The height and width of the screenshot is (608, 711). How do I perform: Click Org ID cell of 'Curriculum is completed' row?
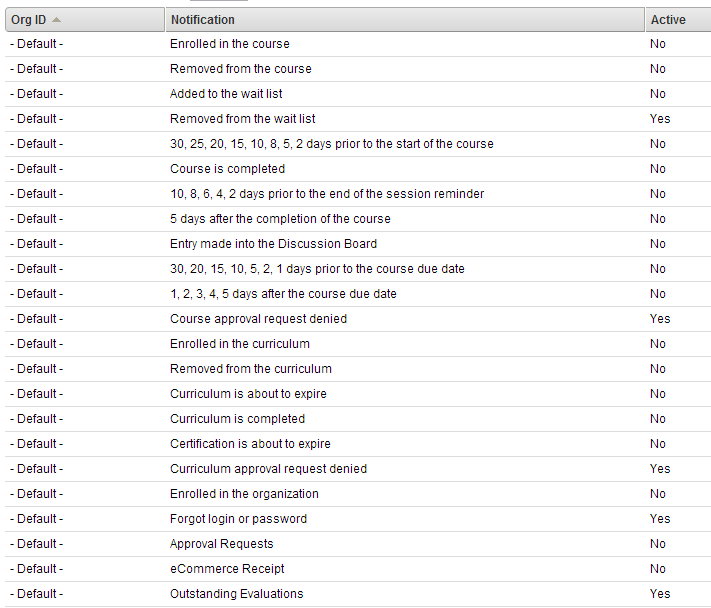(36, 419)
